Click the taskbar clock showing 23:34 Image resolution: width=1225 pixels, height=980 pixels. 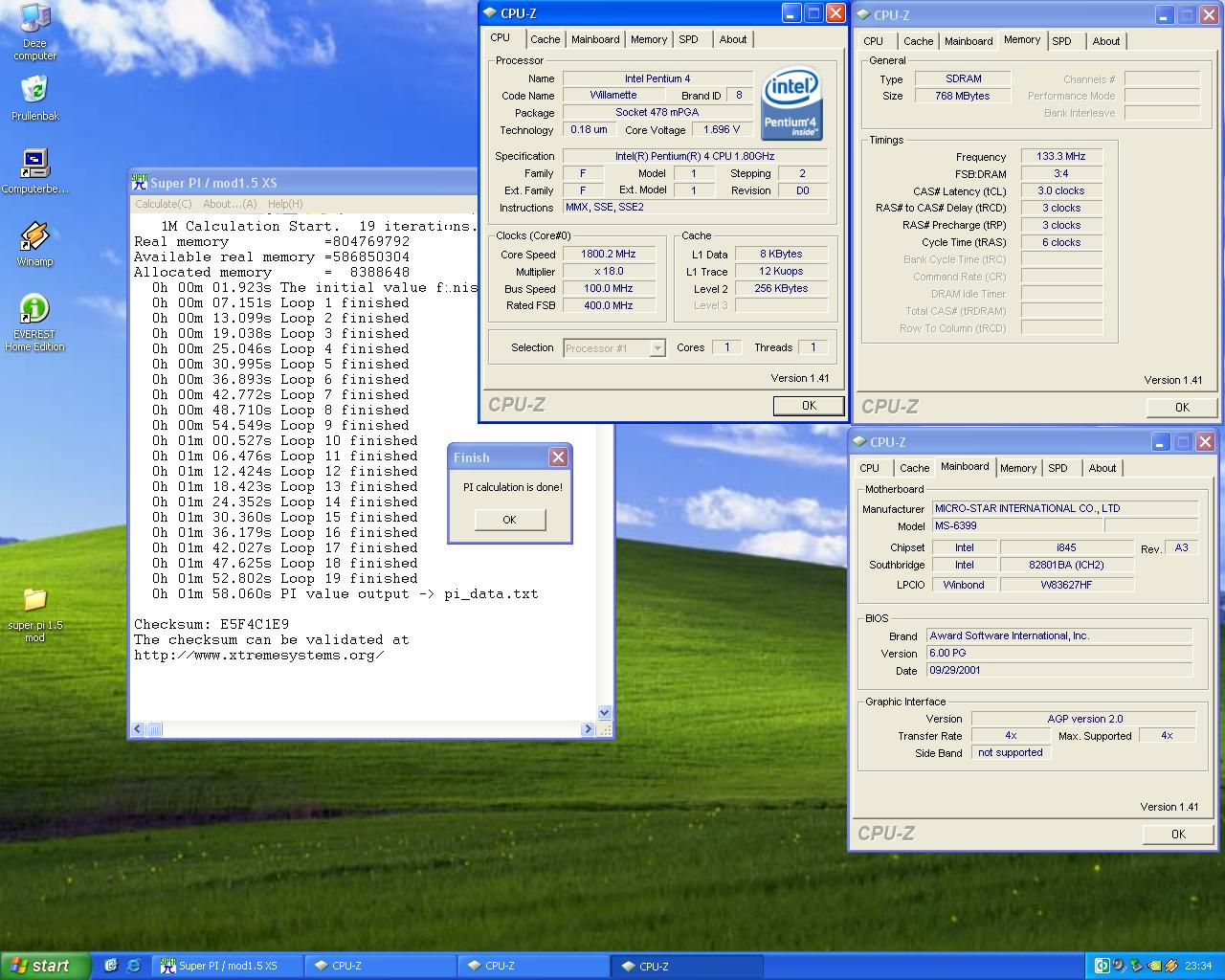1197,966
